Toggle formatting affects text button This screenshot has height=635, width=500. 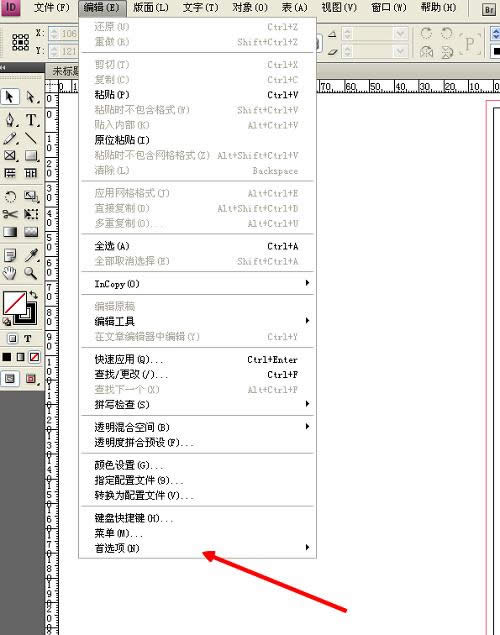point(28,339)
